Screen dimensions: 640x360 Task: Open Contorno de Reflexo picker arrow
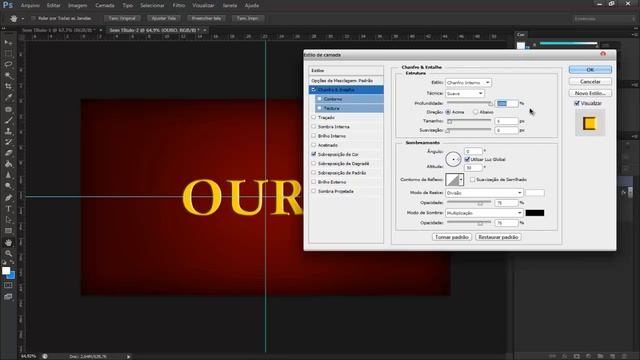[x=461, y=180]
